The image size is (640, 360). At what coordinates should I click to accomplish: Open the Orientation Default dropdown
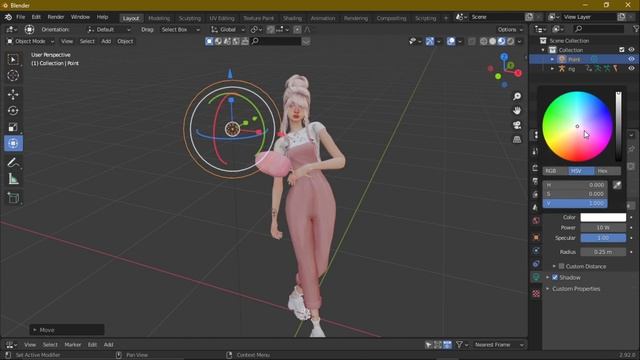(x=109, y=29)
